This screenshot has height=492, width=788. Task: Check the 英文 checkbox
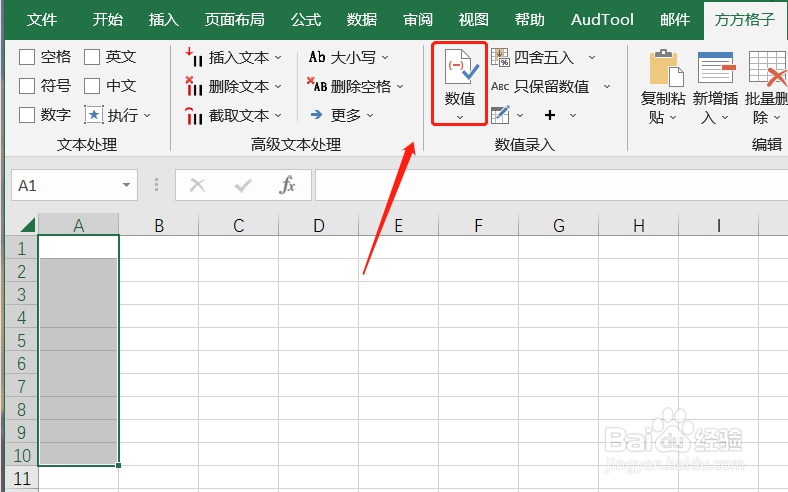pyautogui.click(x=92, y=57)
